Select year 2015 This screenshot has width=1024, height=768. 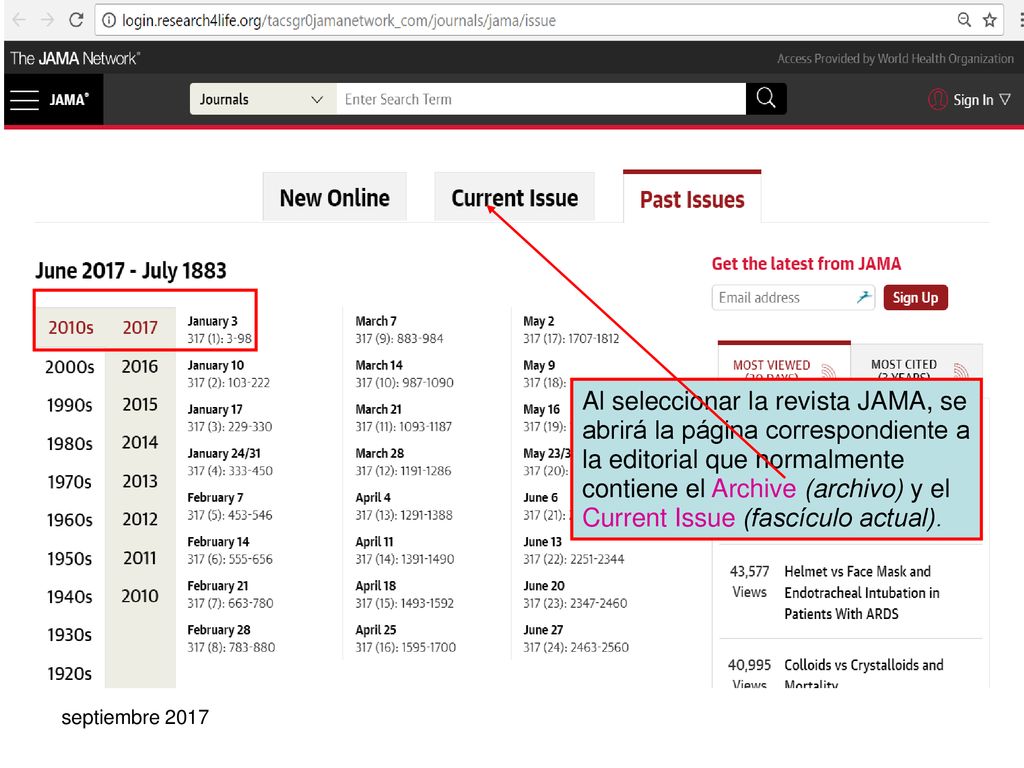[140, 404]
